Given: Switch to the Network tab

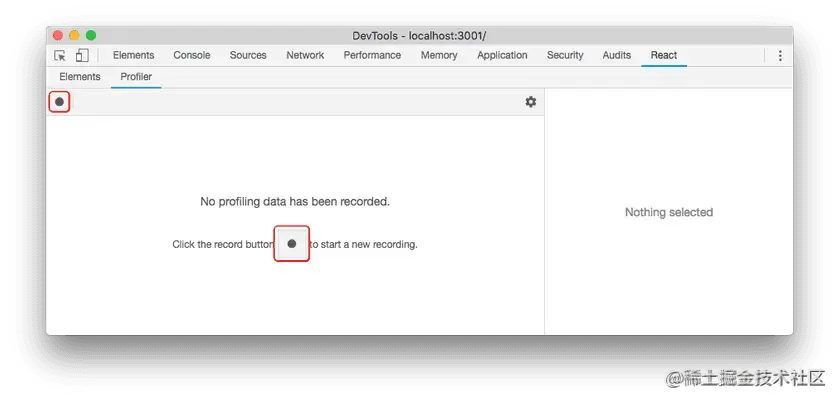Looking at the screenshot, I should point(305,55).
